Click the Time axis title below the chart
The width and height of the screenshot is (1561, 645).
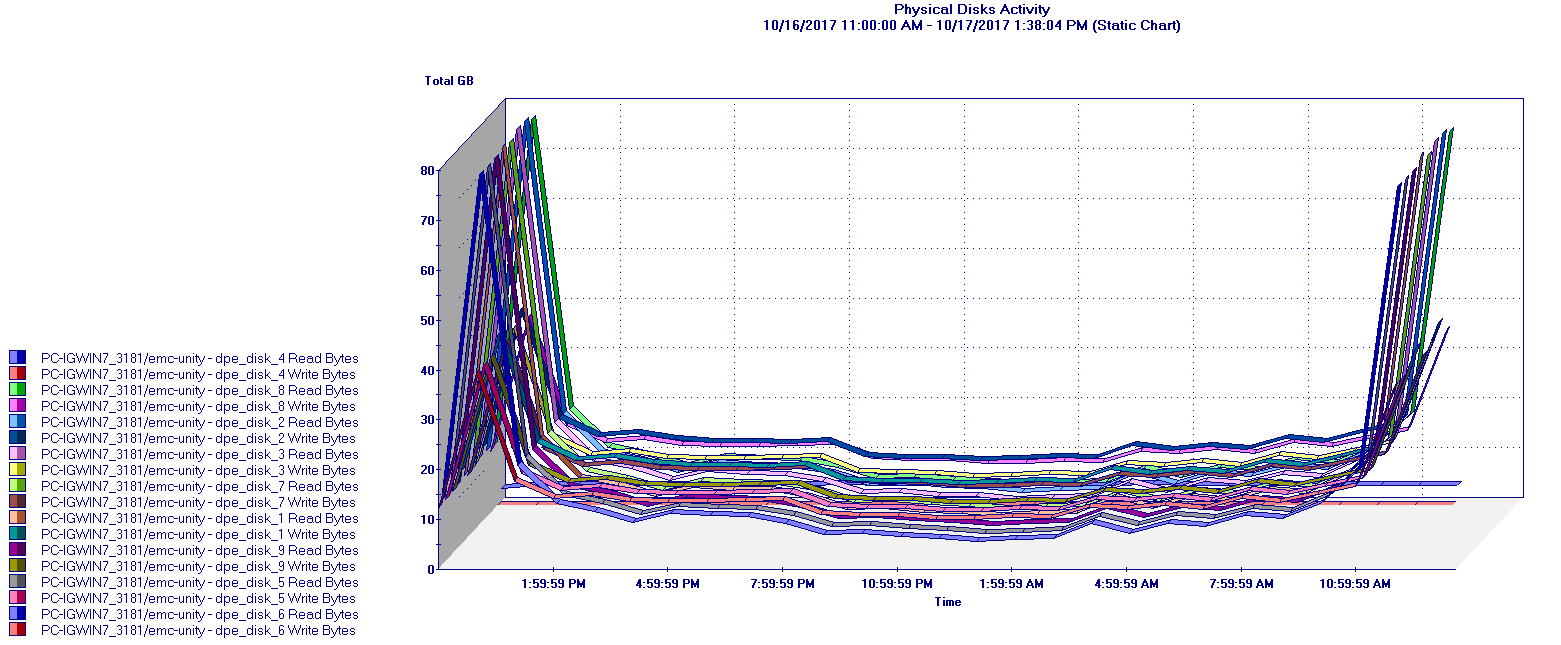(x=947, y=601)
